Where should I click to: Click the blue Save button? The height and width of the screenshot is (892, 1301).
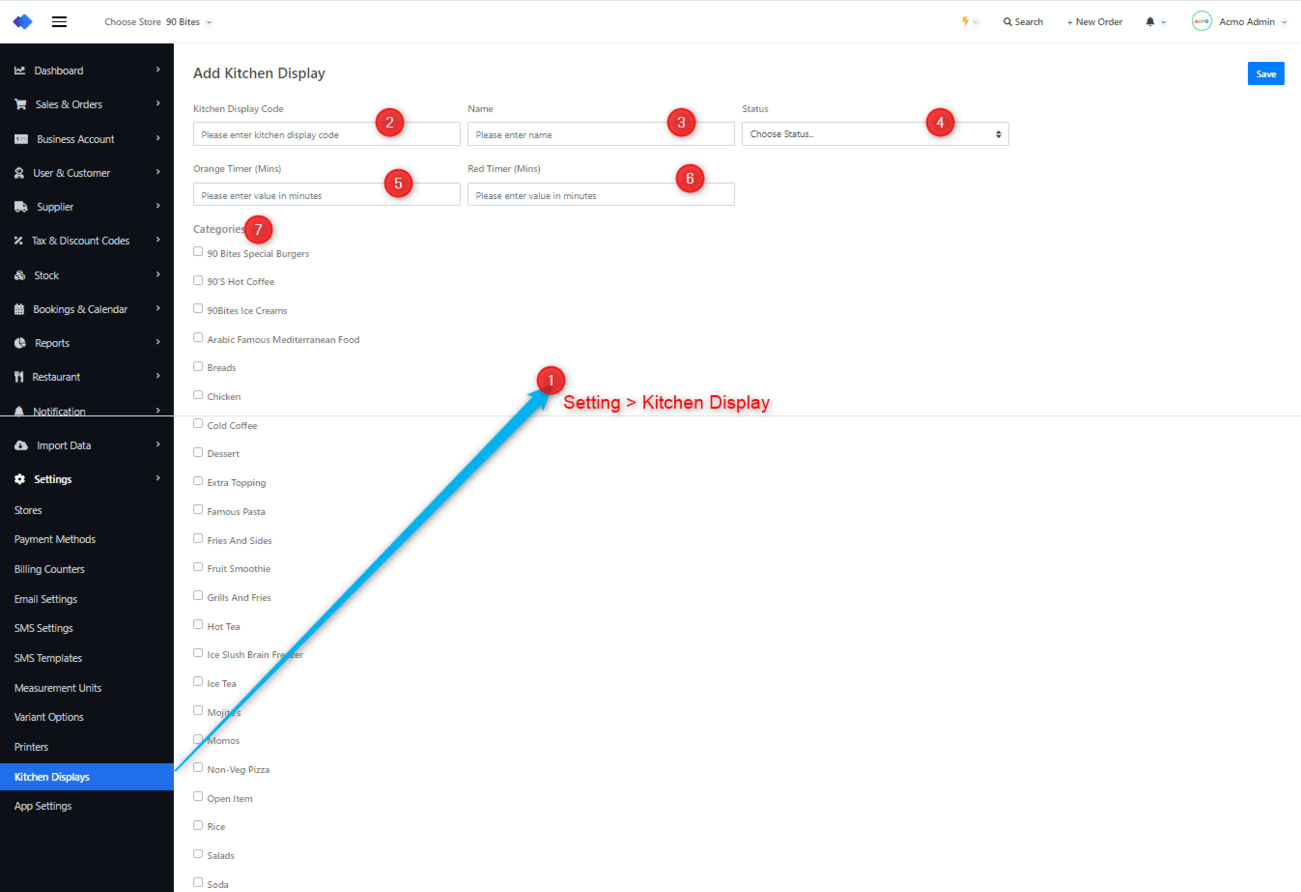point(1265,74)
